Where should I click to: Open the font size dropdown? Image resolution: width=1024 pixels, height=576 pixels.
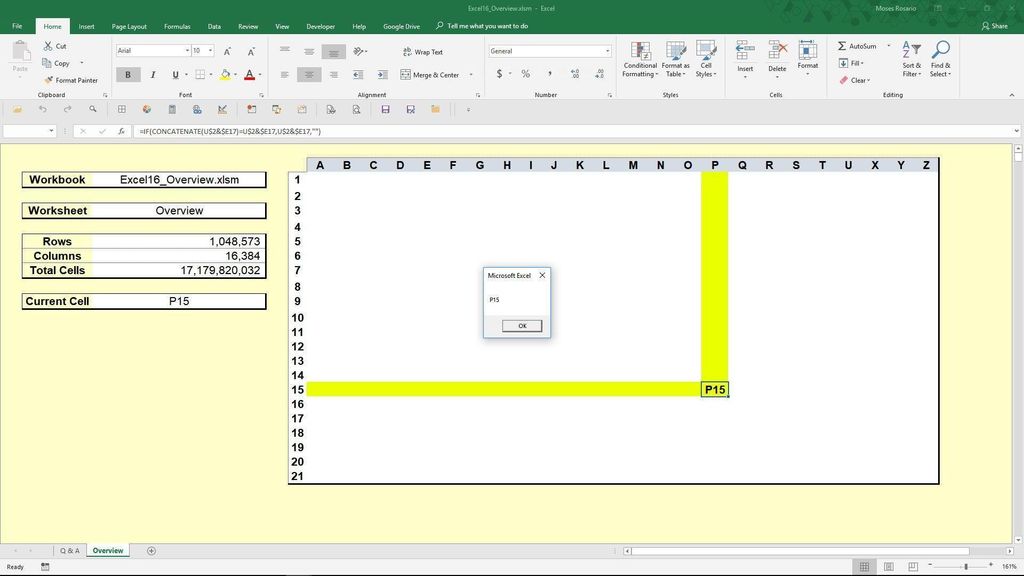[x=210, y=50]
